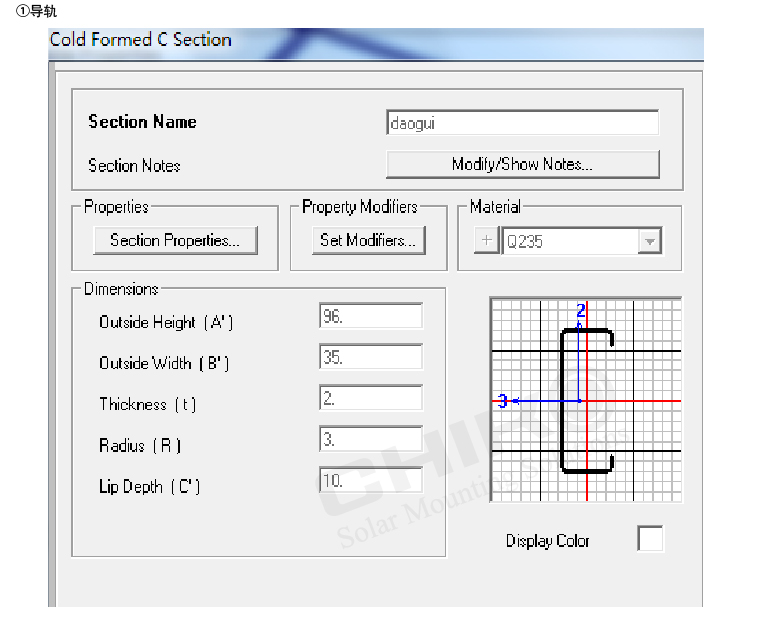759x618 pixels.
Task: Click the plus icon beside Material dropdown
Action: tap(485, 241)
